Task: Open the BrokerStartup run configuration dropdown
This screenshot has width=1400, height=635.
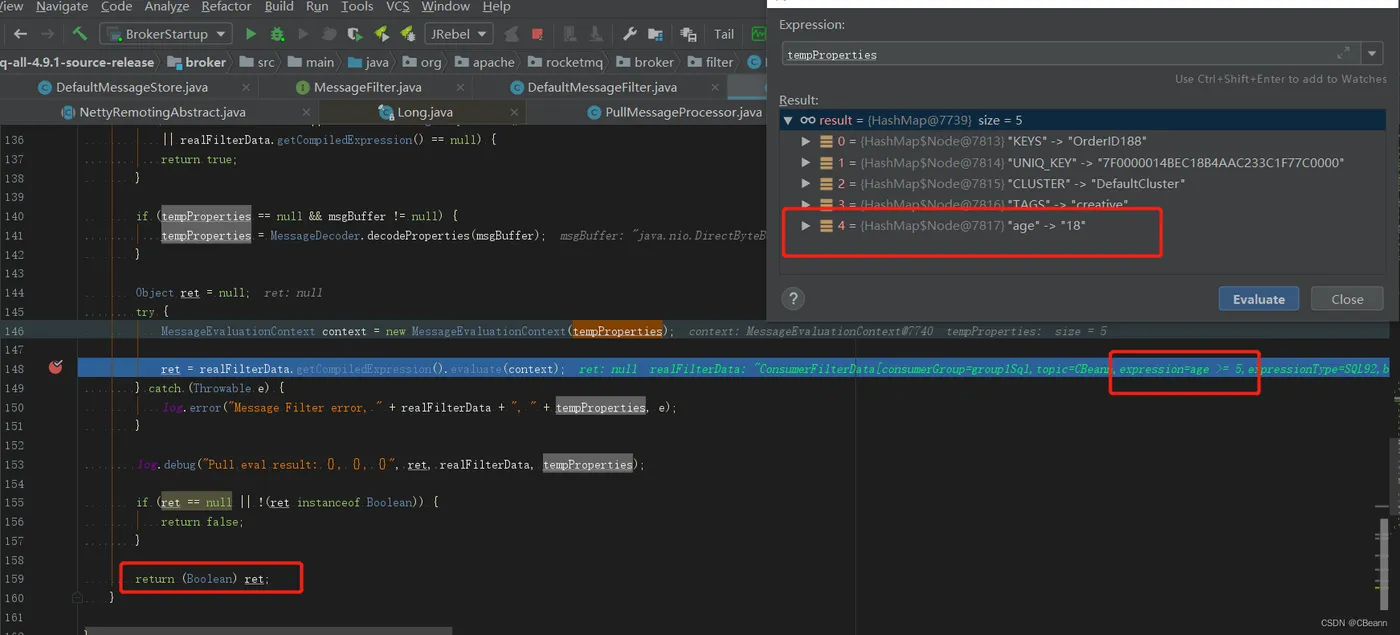Action: tap(166, 34)
